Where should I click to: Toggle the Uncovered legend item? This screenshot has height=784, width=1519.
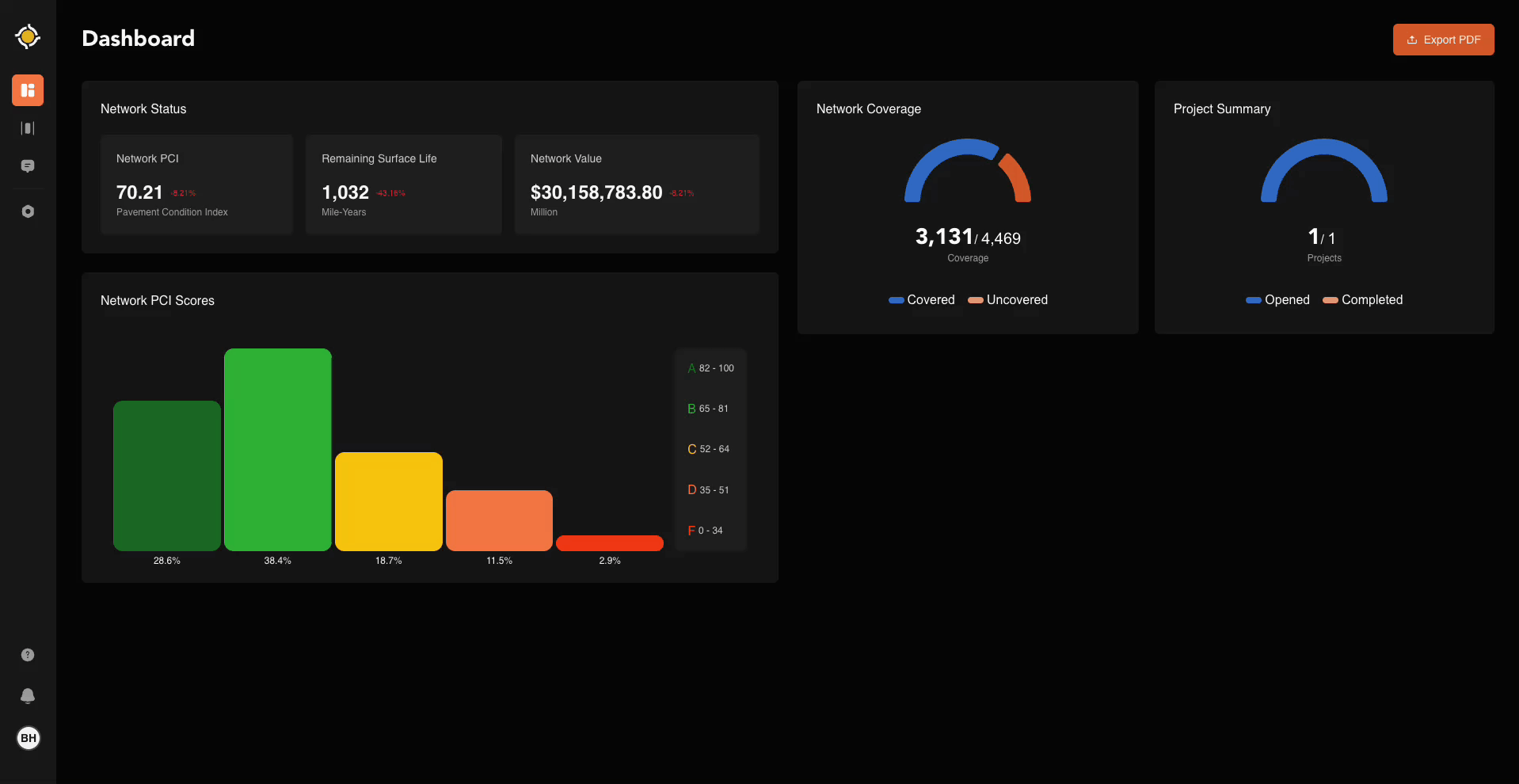(1008, 300)
